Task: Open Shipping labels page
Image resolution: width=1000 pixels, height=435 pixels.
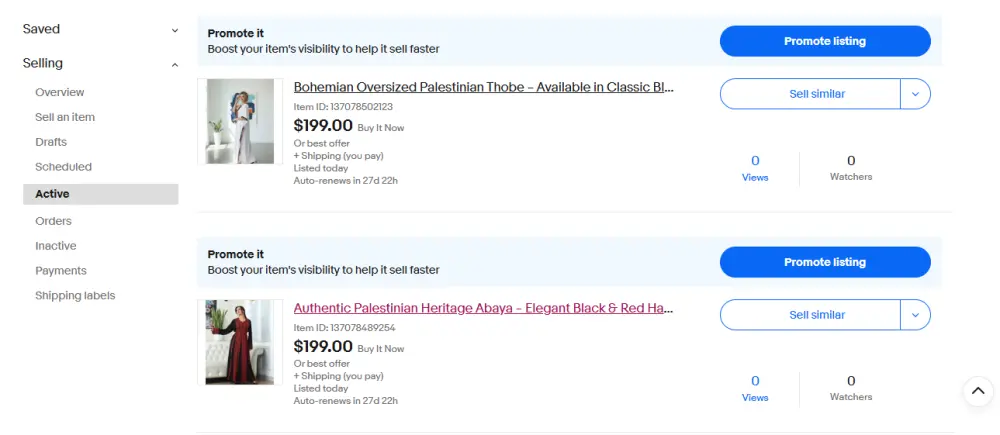Action: (75, 296)
